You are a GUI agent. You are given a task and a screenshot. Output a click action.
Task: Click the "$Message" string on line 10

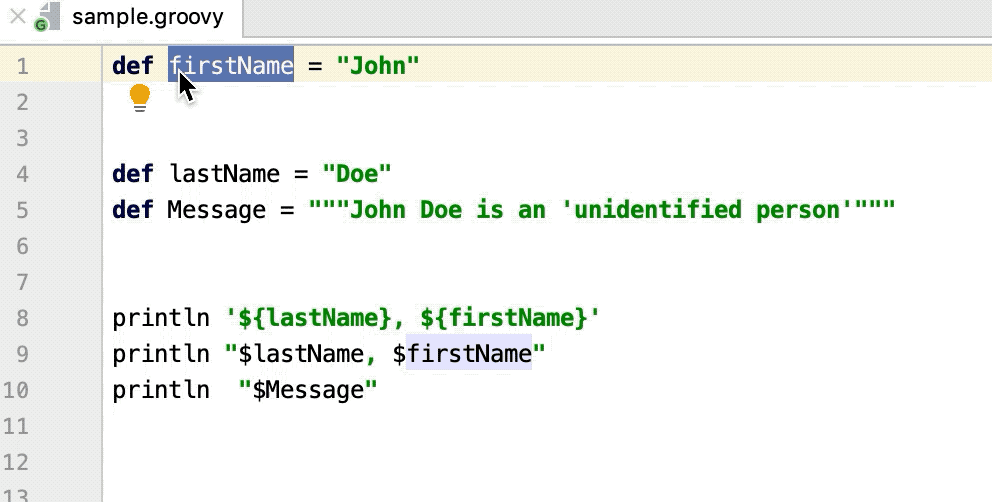click(308, 390)
